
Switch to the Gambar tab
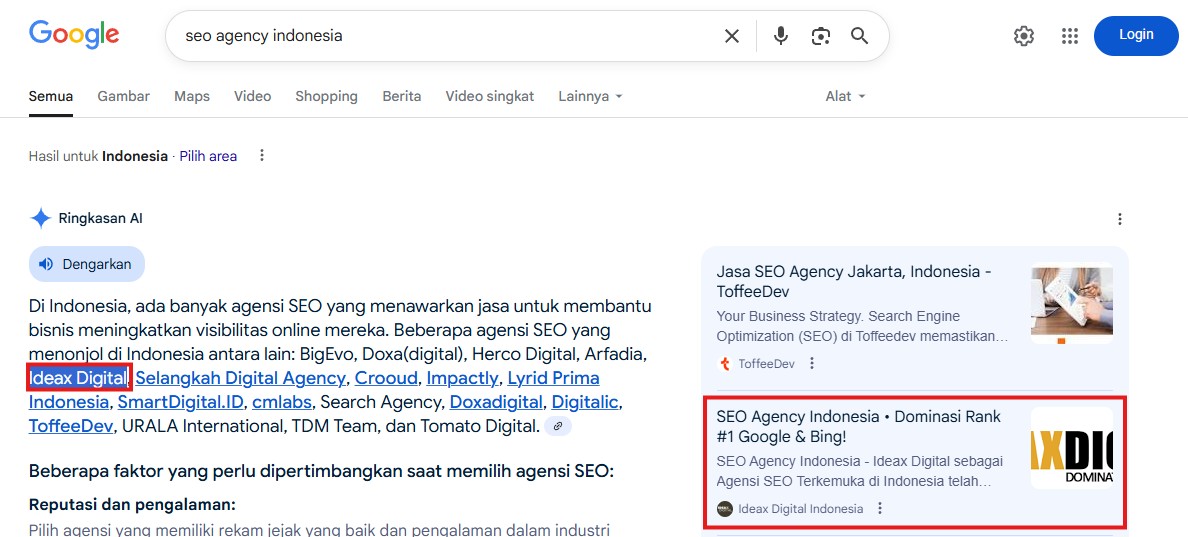pyautogui.click(x=123, y=96)
